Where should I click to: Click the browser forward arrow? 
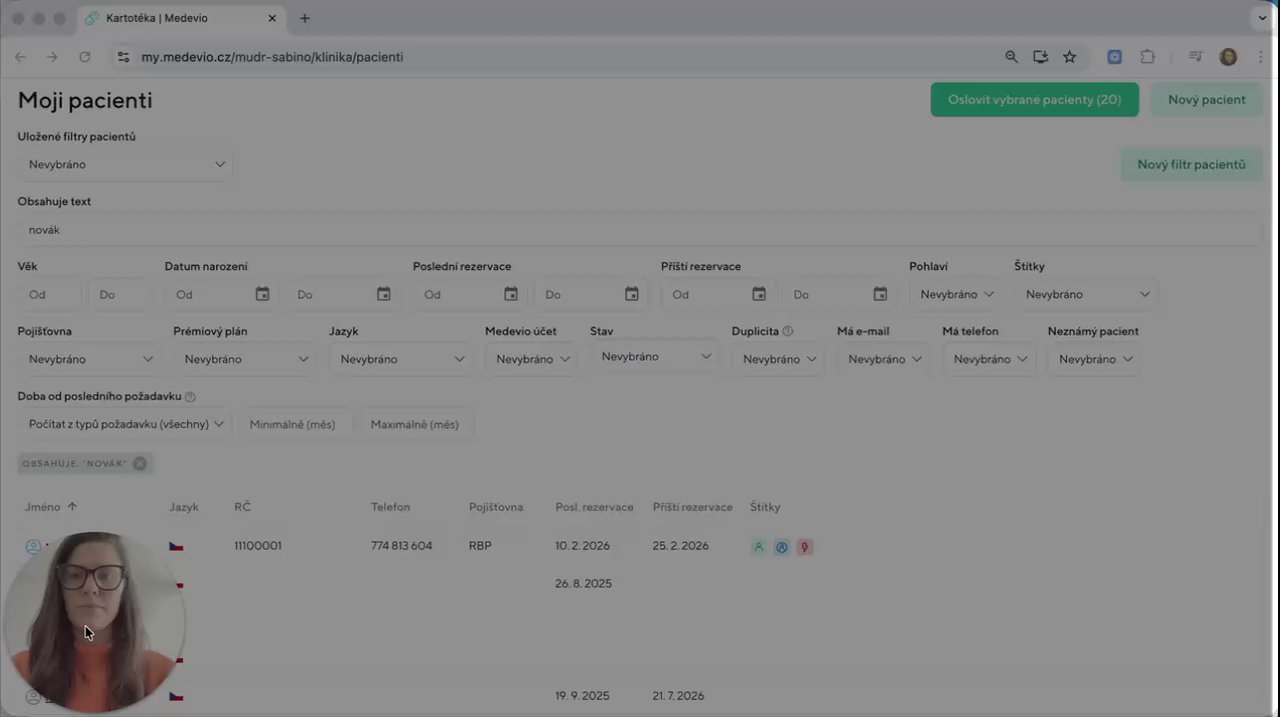pos(52,57)
